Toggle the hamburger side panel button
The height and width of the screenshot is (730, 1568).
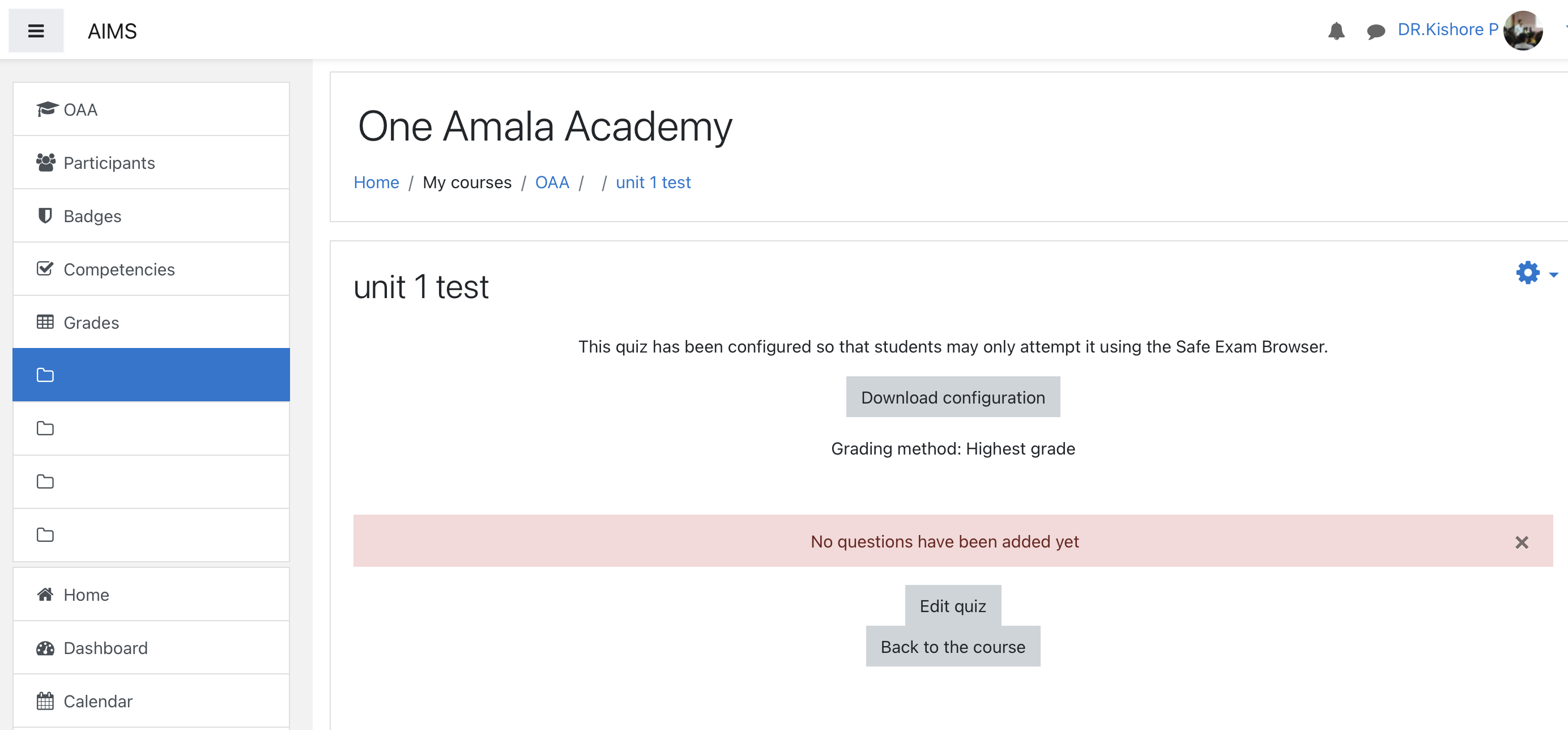click(x=36, y=31)
